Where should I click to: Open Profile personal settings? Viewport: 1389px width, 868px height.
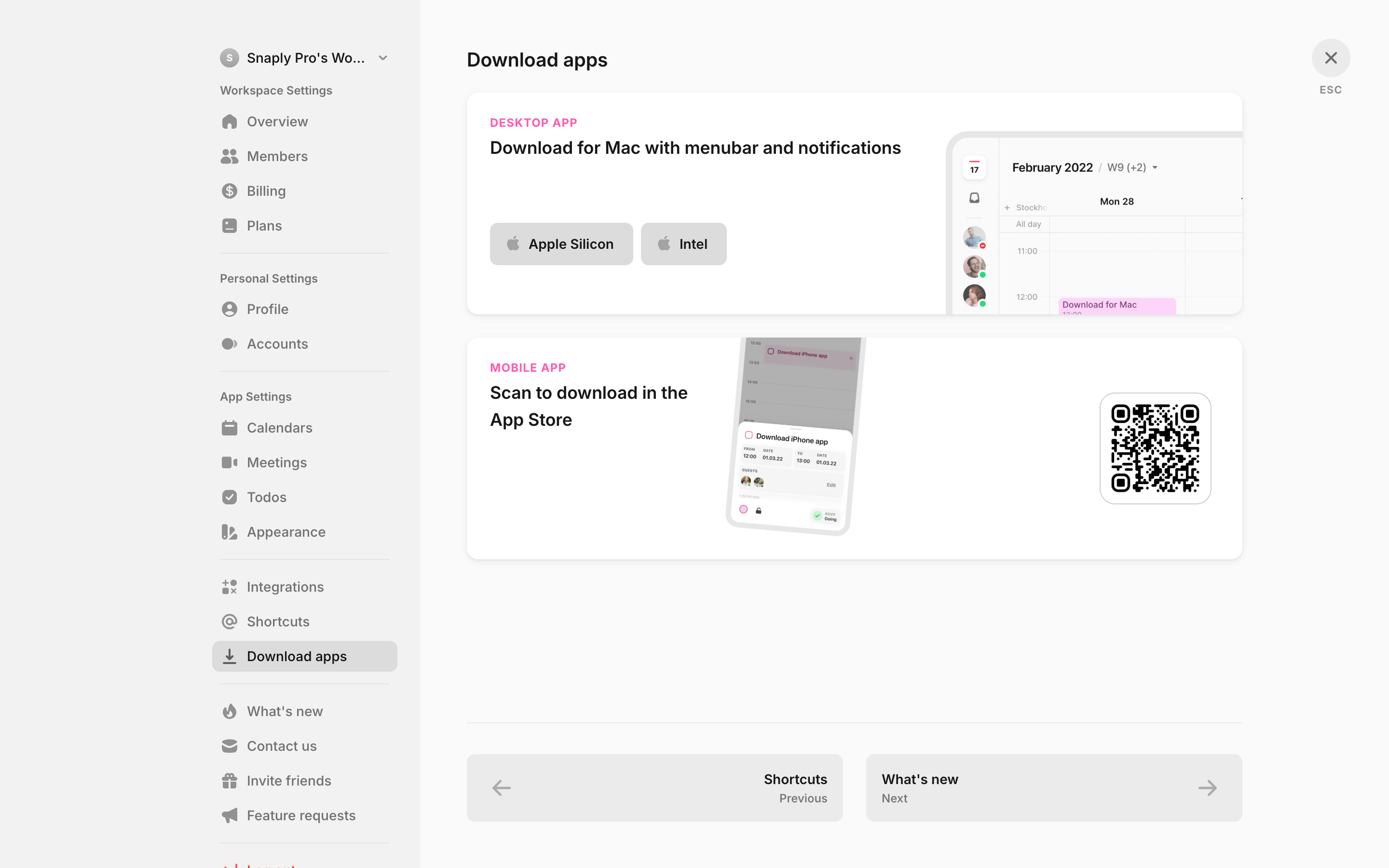pos(304,310)
